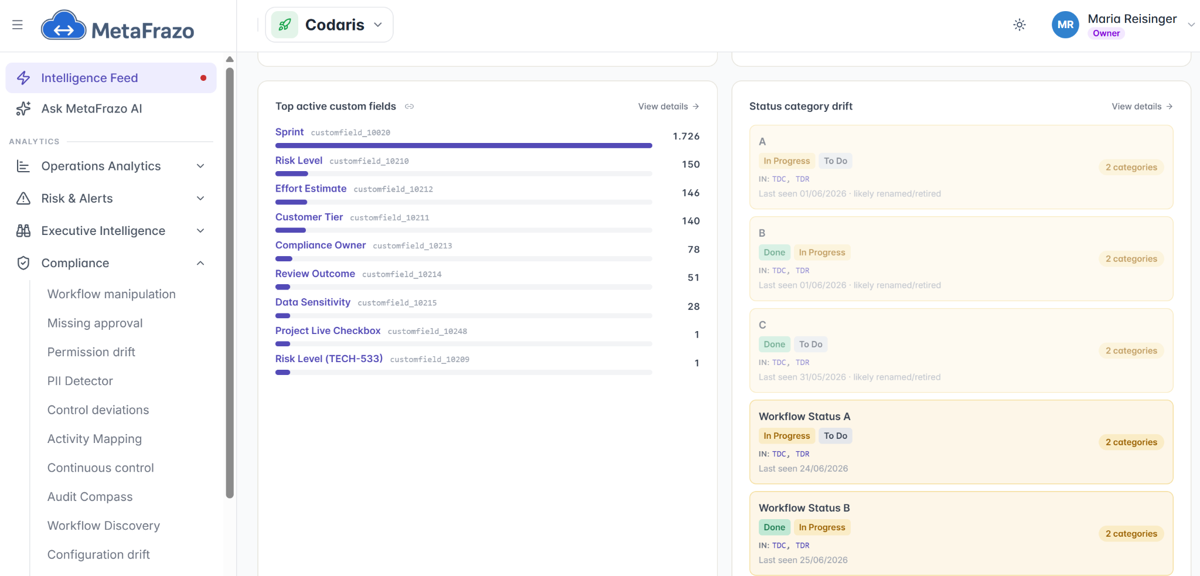Collapse the Compliance section chevron
The width and height of the screenshot is (1200, 576).
tap(200, 263)
